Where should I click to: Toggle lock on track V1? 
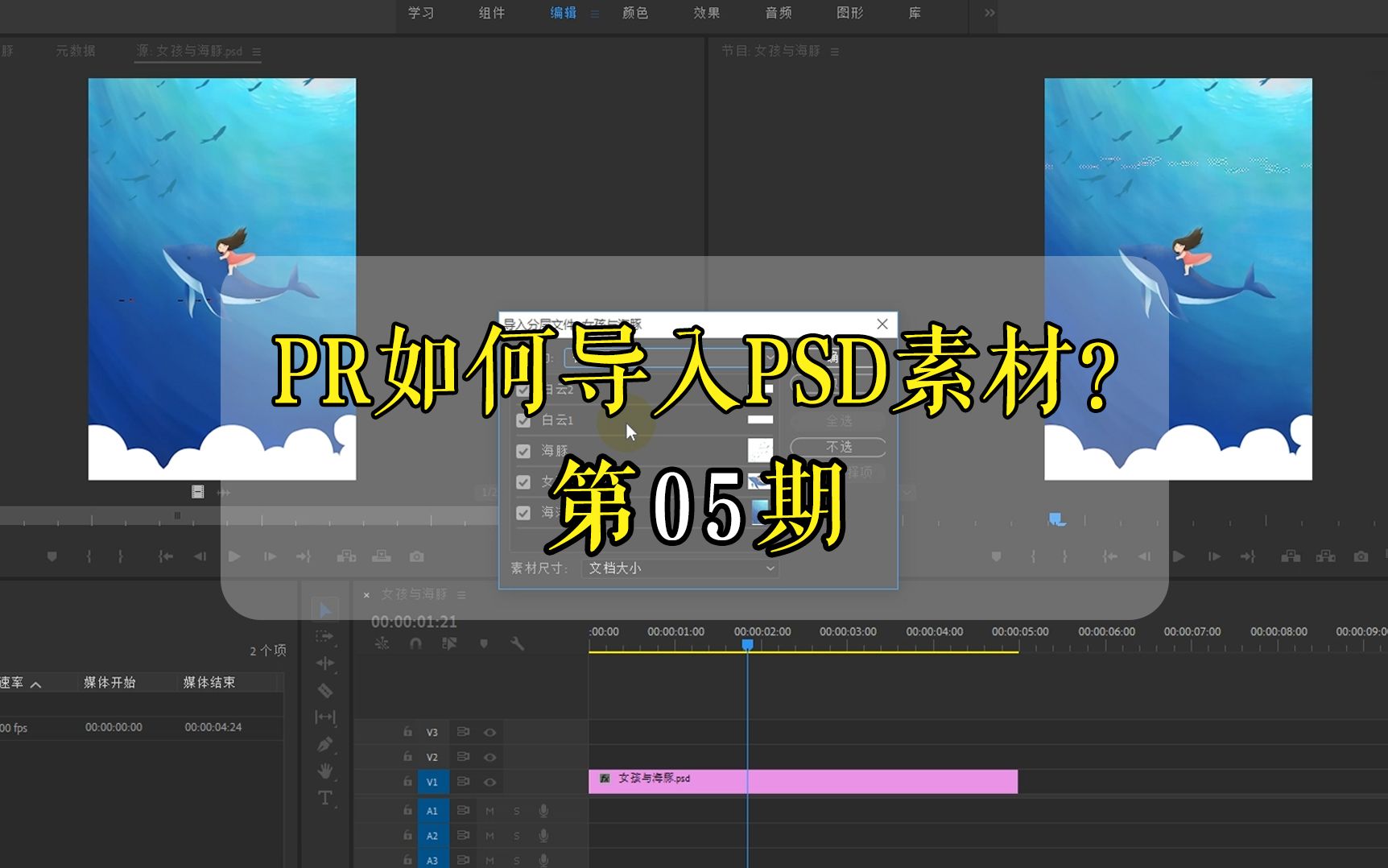[x=407, y=781]
